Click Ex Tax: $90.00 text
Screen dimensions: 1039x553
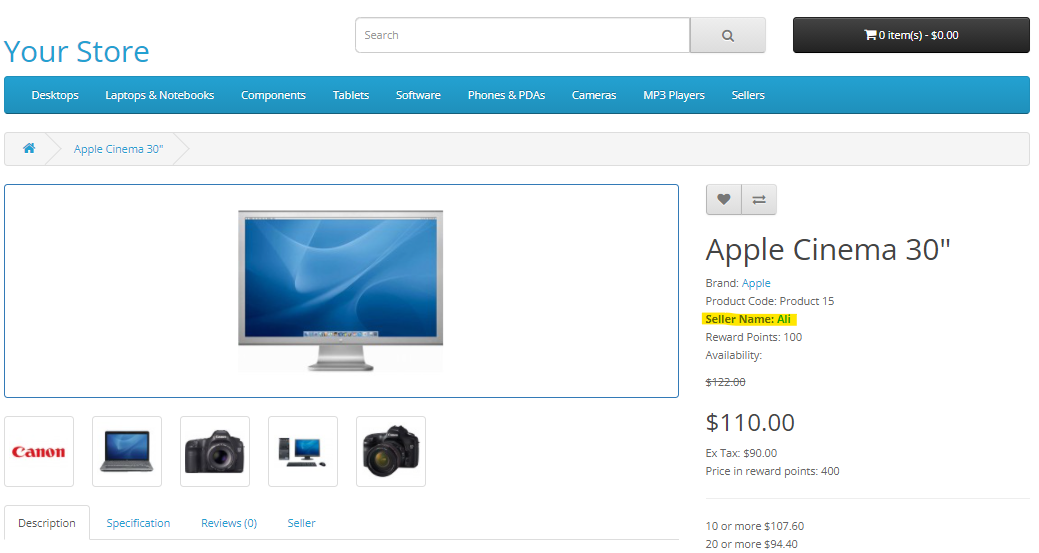[x=741, y=453]
